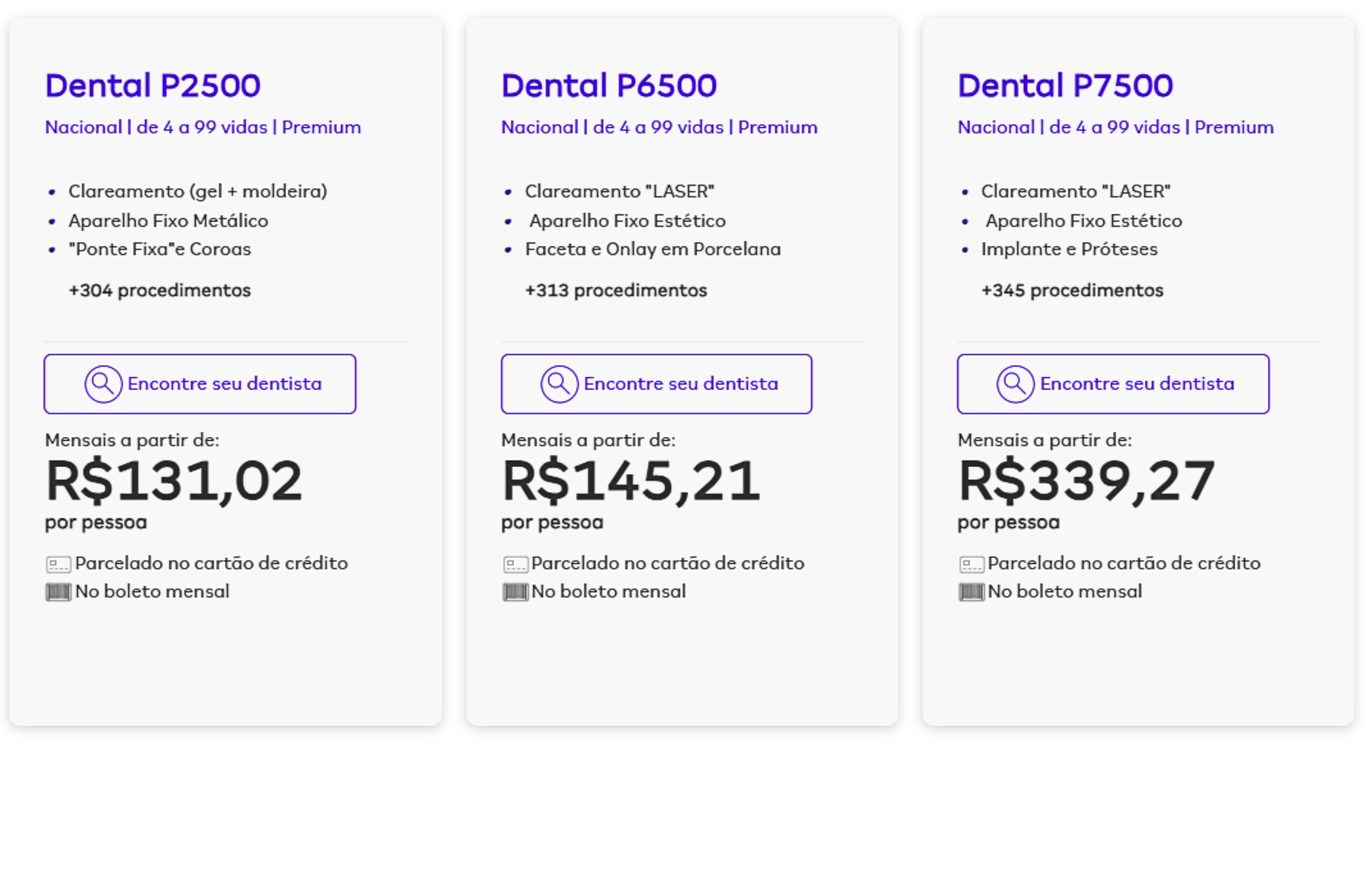Click magnifier icon in Dental P6500 card
Screen dimensions: 1372x890
click(x=559, y=384)
